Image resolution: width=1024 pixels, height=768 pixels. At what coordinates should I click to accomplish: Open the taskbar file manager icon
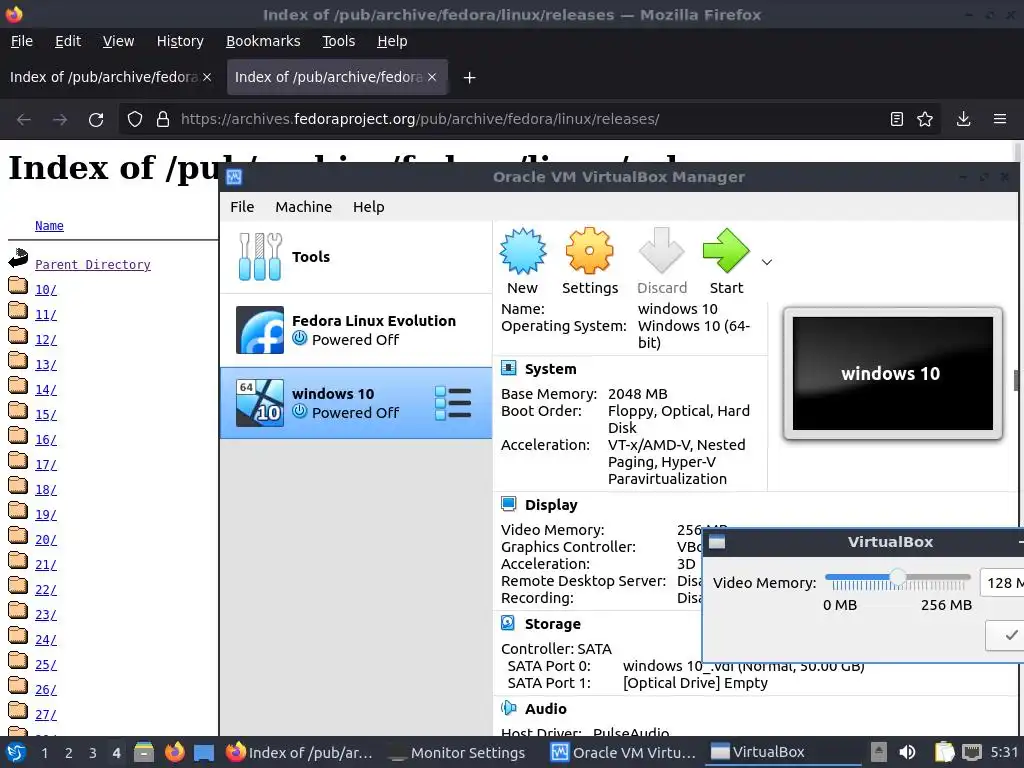(x=144, y=752)
